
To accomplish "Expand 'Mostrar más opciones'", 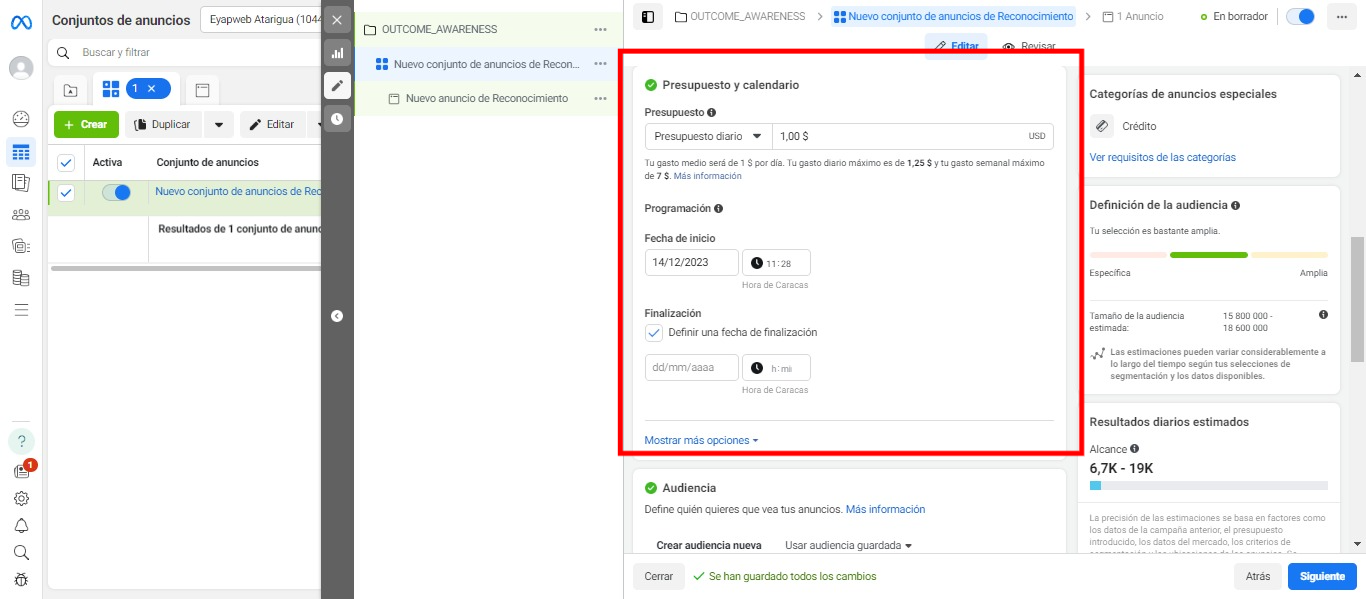I will (701, 440).
